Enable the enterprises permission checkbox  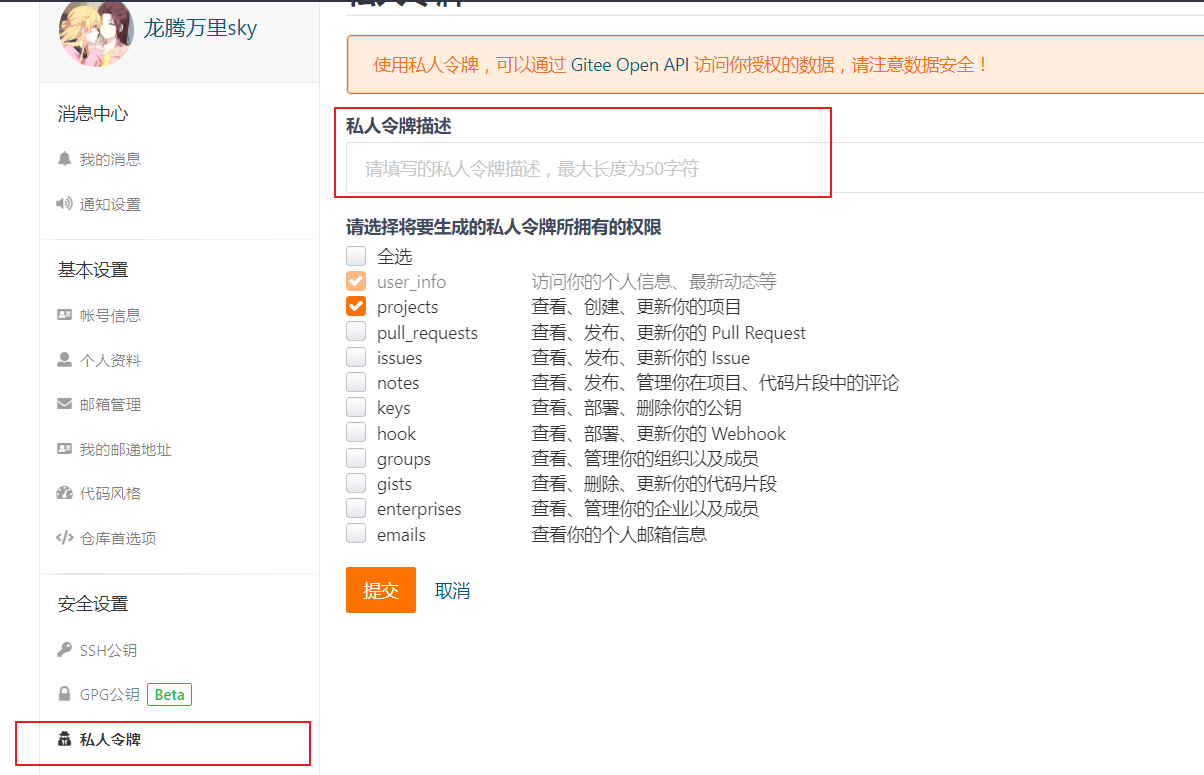[x=356, y=508]
